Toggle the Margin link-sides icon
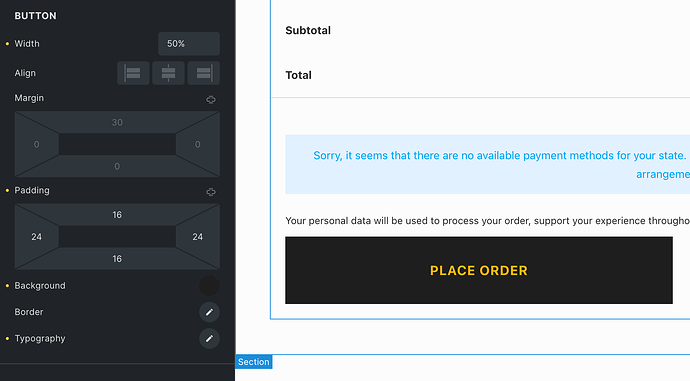The width and height of the screenshot is (690, 381). coord(211,99)
